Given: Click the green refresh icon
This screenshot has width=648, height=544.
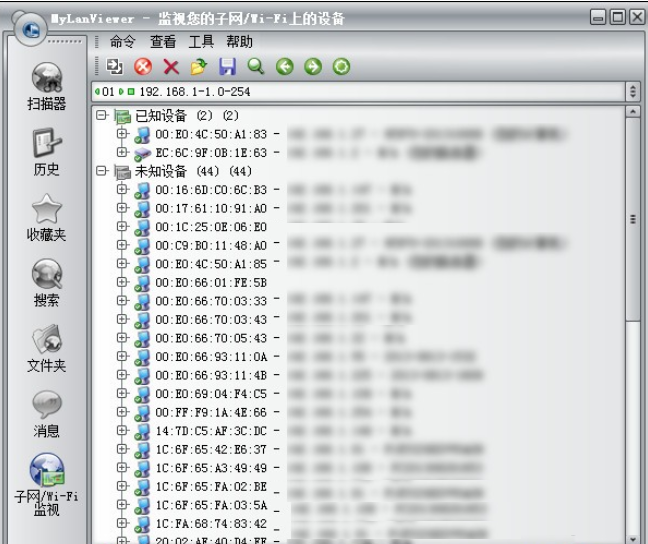Looking at the screenshot, I should point(341,67).
